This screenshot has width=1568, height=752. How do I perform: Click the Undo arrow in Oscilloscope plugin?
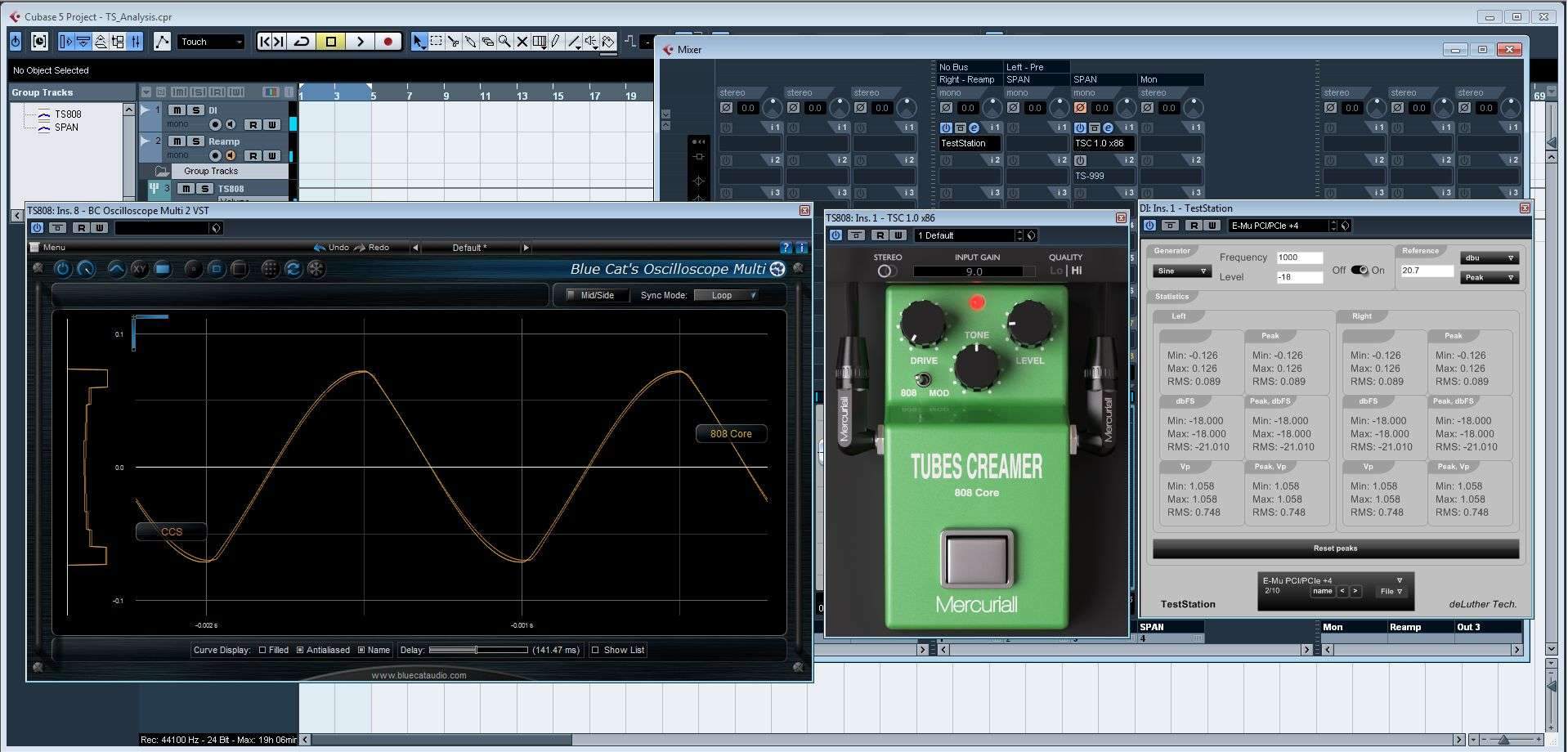[320, 248]
